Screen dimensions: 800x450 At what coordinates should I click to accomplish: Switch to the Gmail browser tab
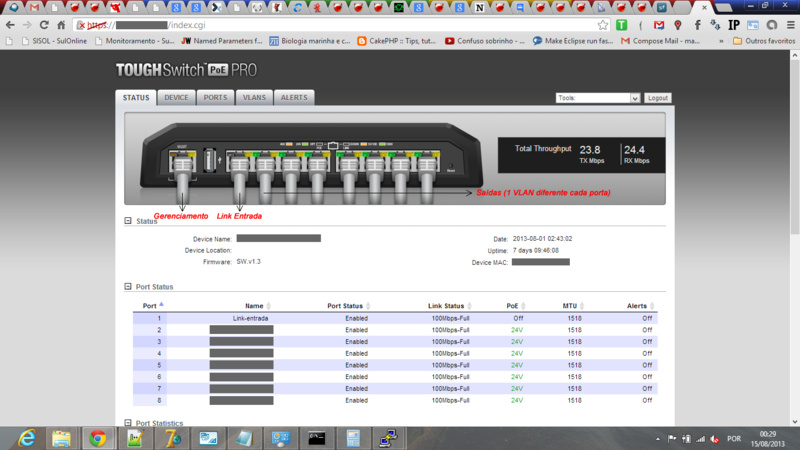point(34,7)
